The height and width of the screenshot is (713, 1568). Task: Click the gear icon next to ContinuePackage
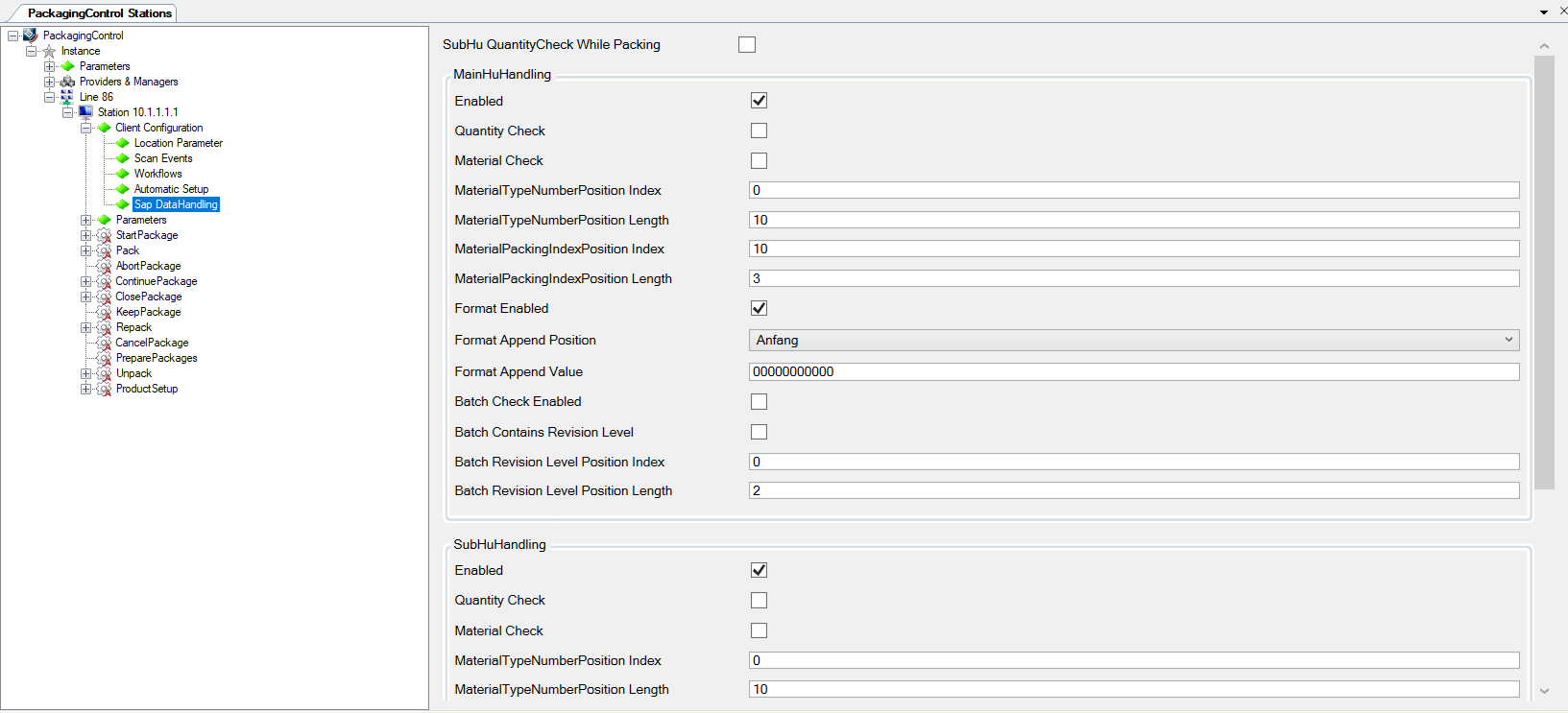pyautogui.click(x=104, y=281)
